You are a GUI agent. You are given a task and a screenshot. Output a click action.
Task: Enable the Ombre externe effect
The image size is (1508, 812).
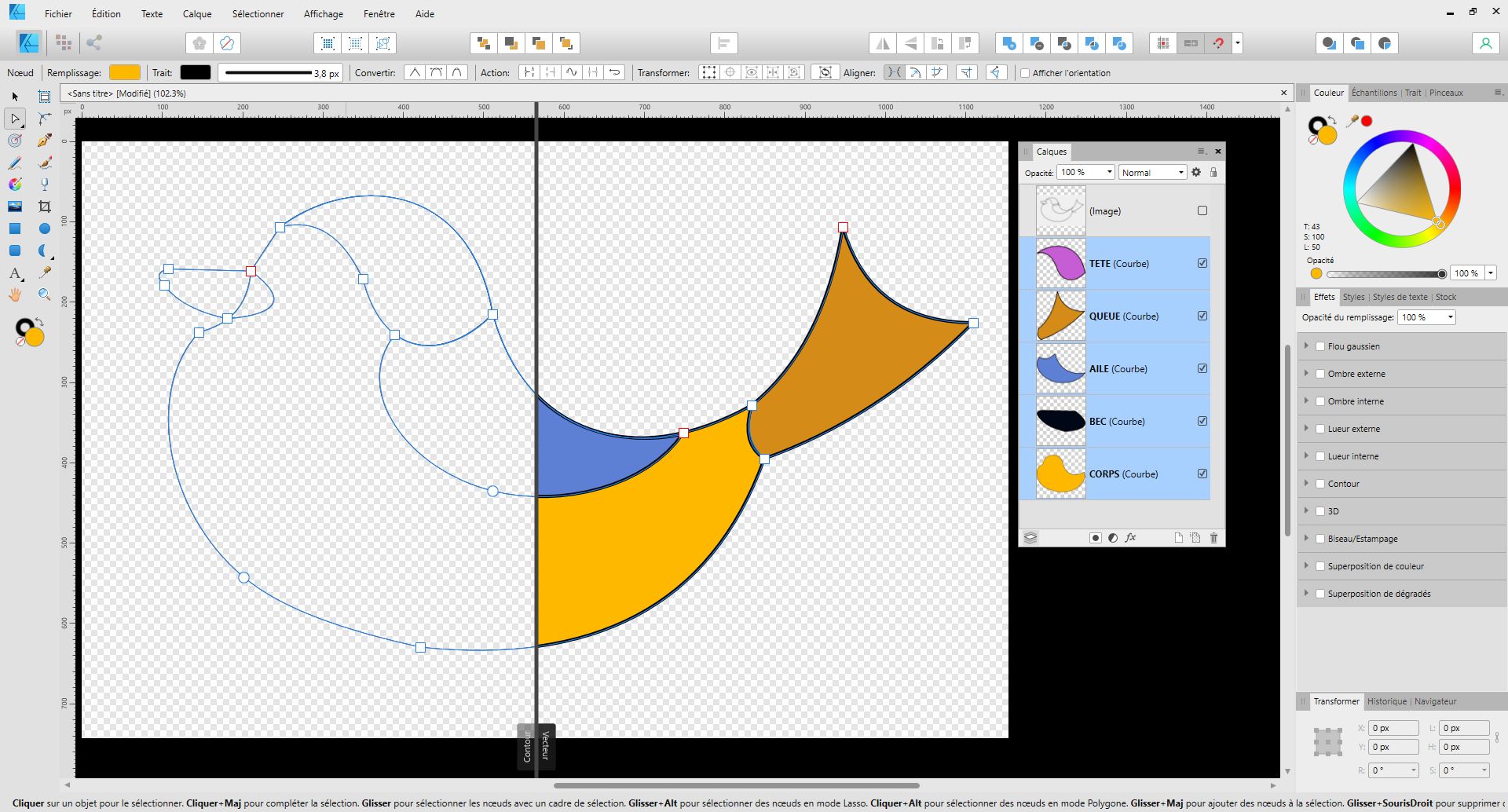click(x=1320, y=374)
